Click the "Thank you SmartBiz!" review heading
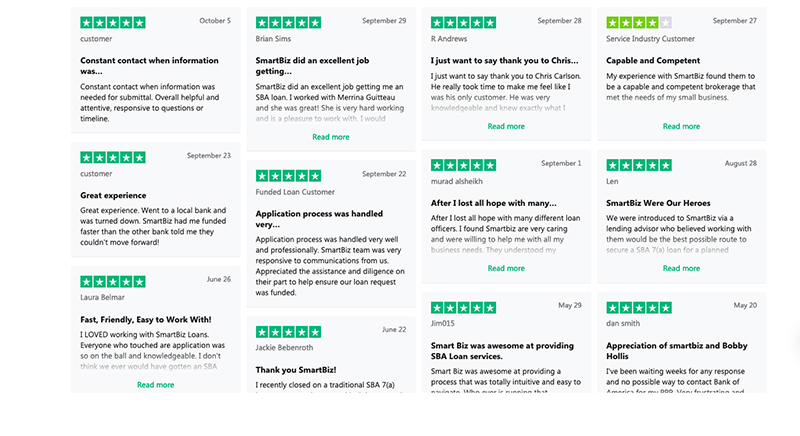This screenshot has height=436, width=800. click(296, 369)
